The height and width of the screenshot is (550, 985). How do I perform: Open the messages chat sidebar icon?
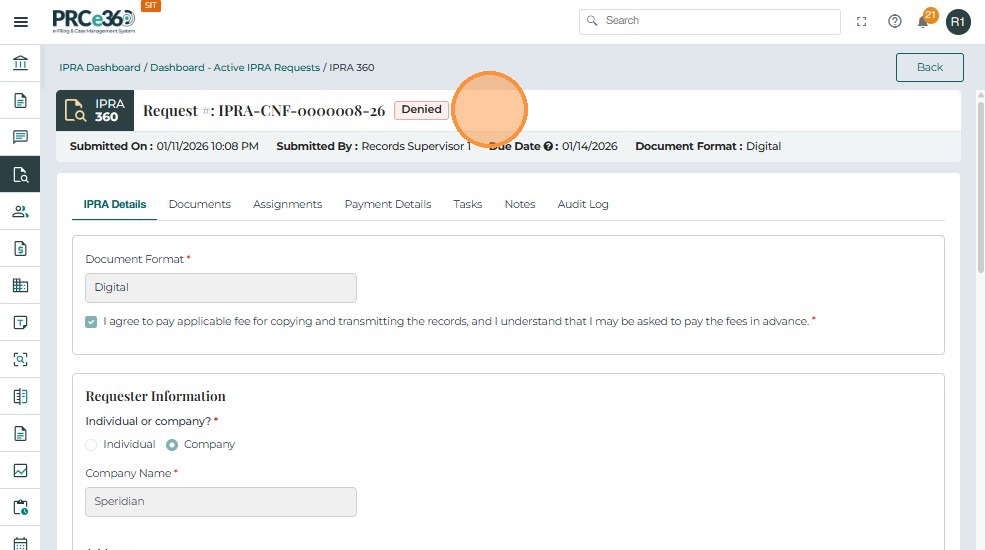click(20, 137)
